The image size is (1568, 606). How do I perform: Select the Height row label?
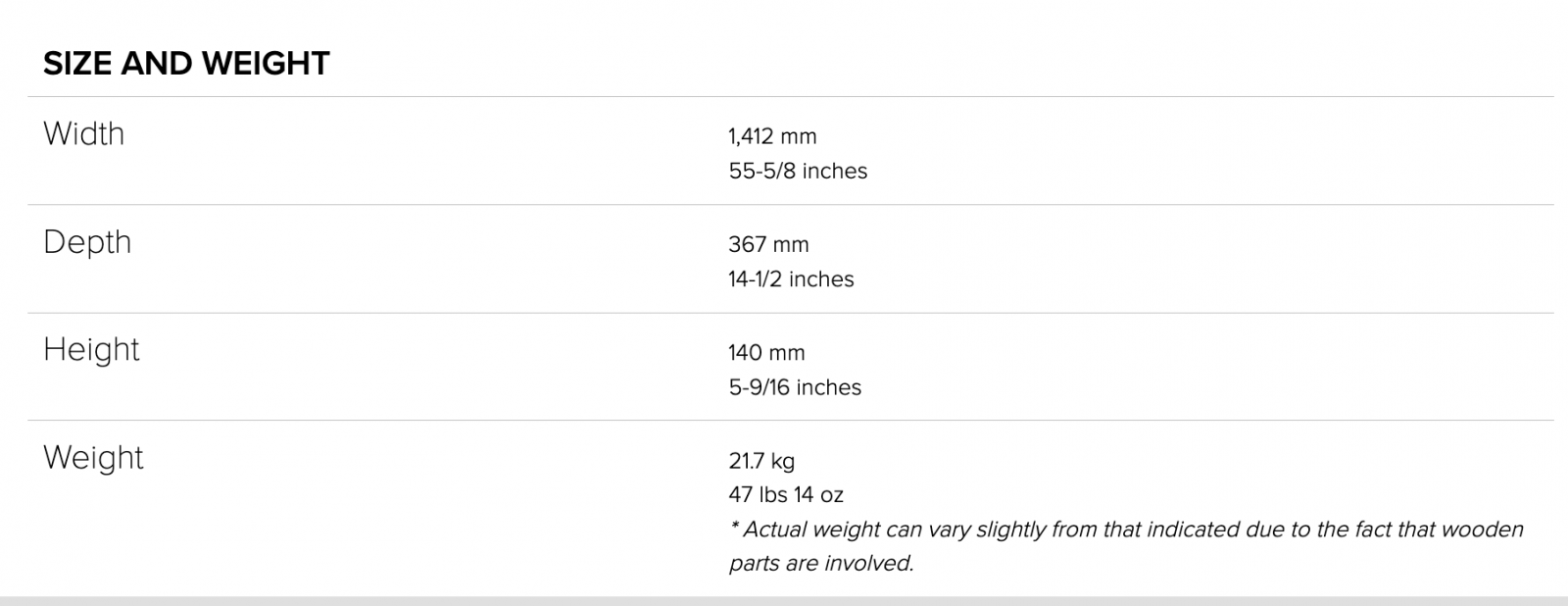(x=91, y=350)
